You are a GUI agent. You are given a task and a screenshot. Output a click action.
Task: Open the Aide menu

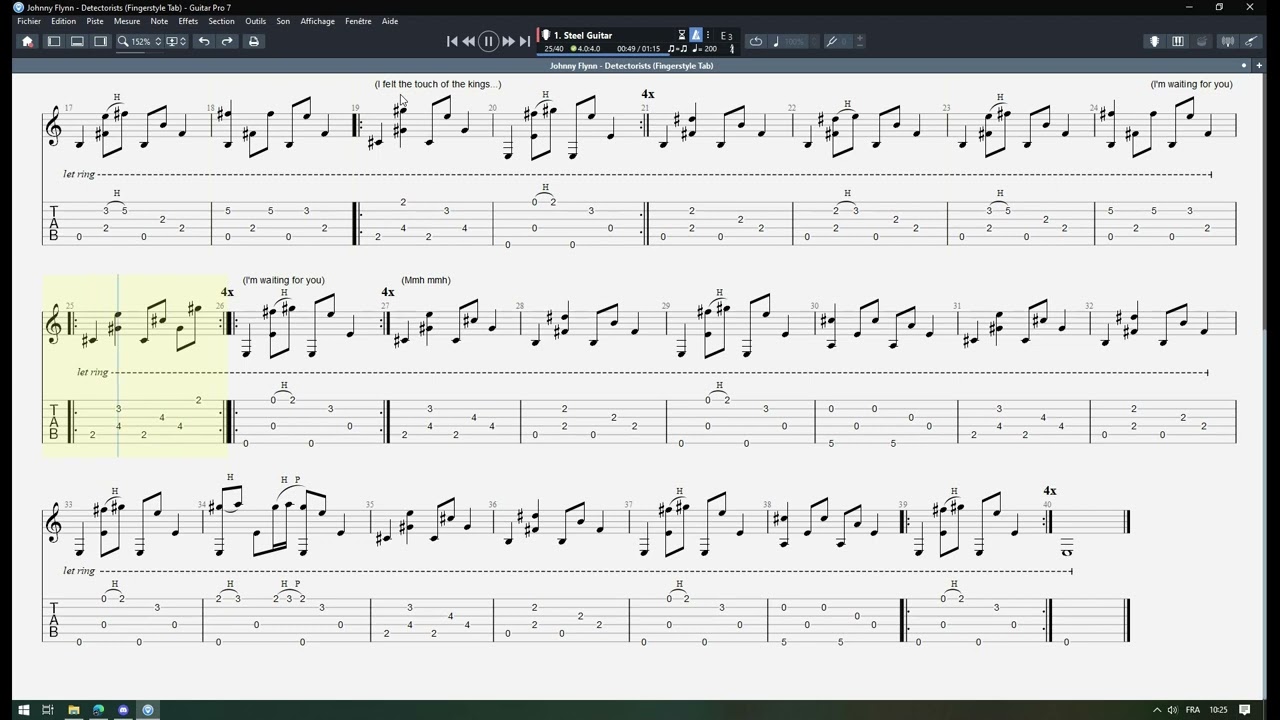390,21
